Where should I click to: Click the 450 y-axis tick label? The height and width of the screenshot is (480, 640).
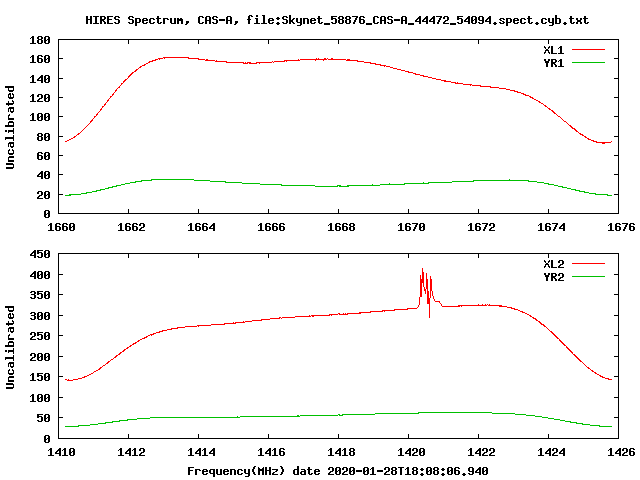tap(40, 254)
